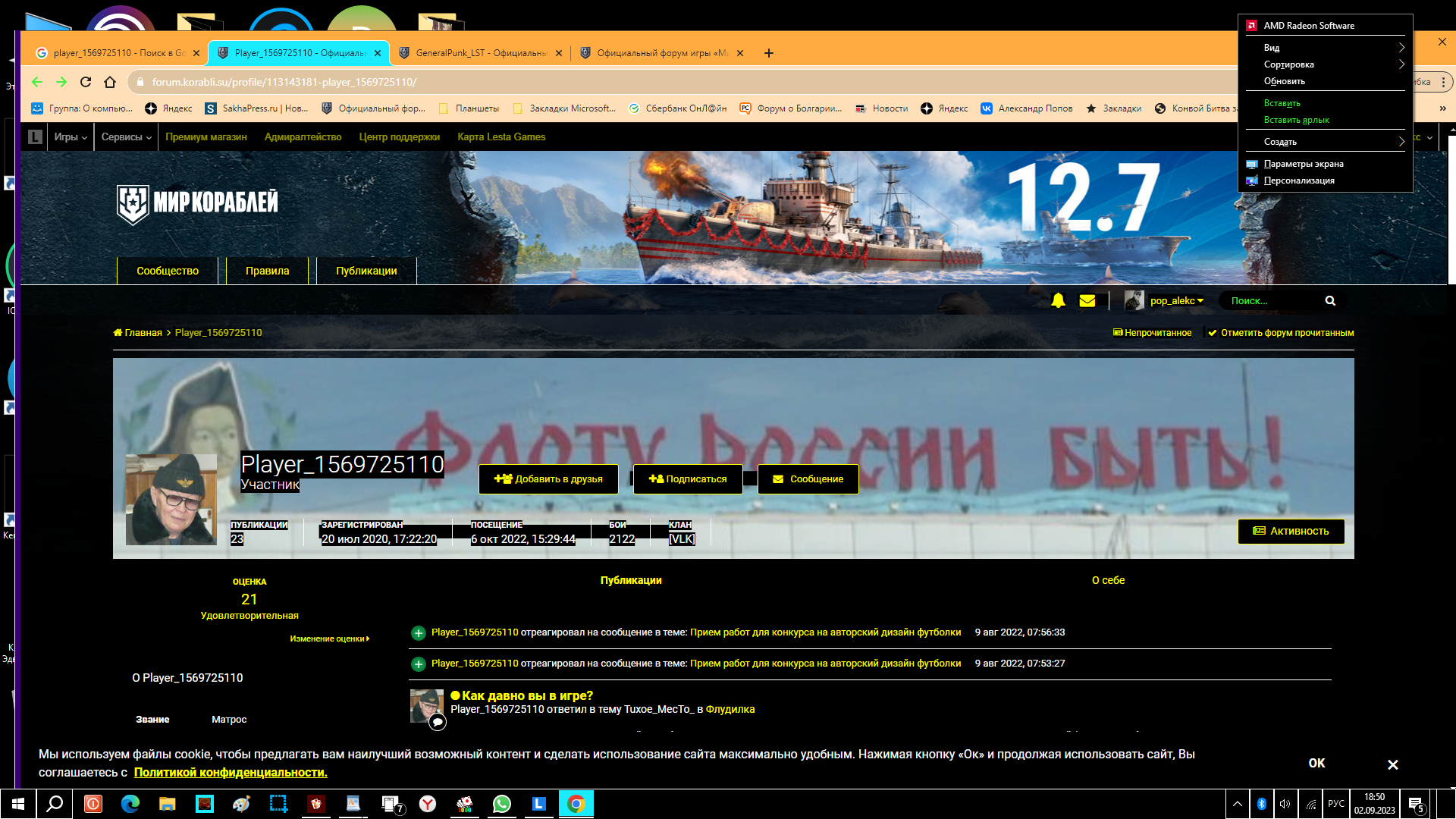Open WhatsApp from the taskbar

(x=501, y=804)
